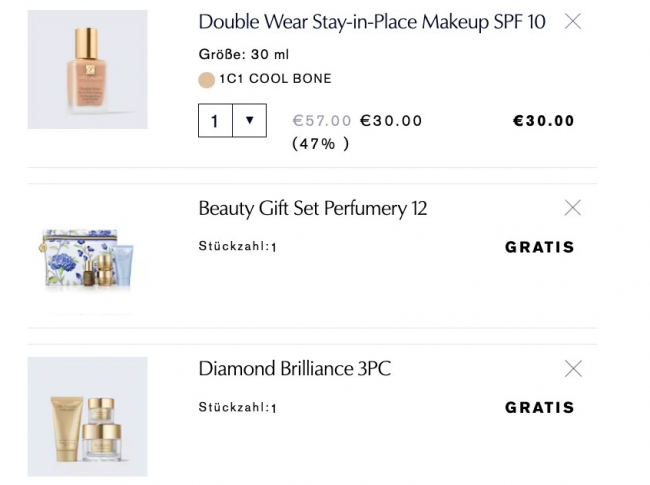The height and width of the screenshot is (485, 650).
Task: Open Double Wear Stay-in-Place Makeup title link
Action: (x=372, y=22)
